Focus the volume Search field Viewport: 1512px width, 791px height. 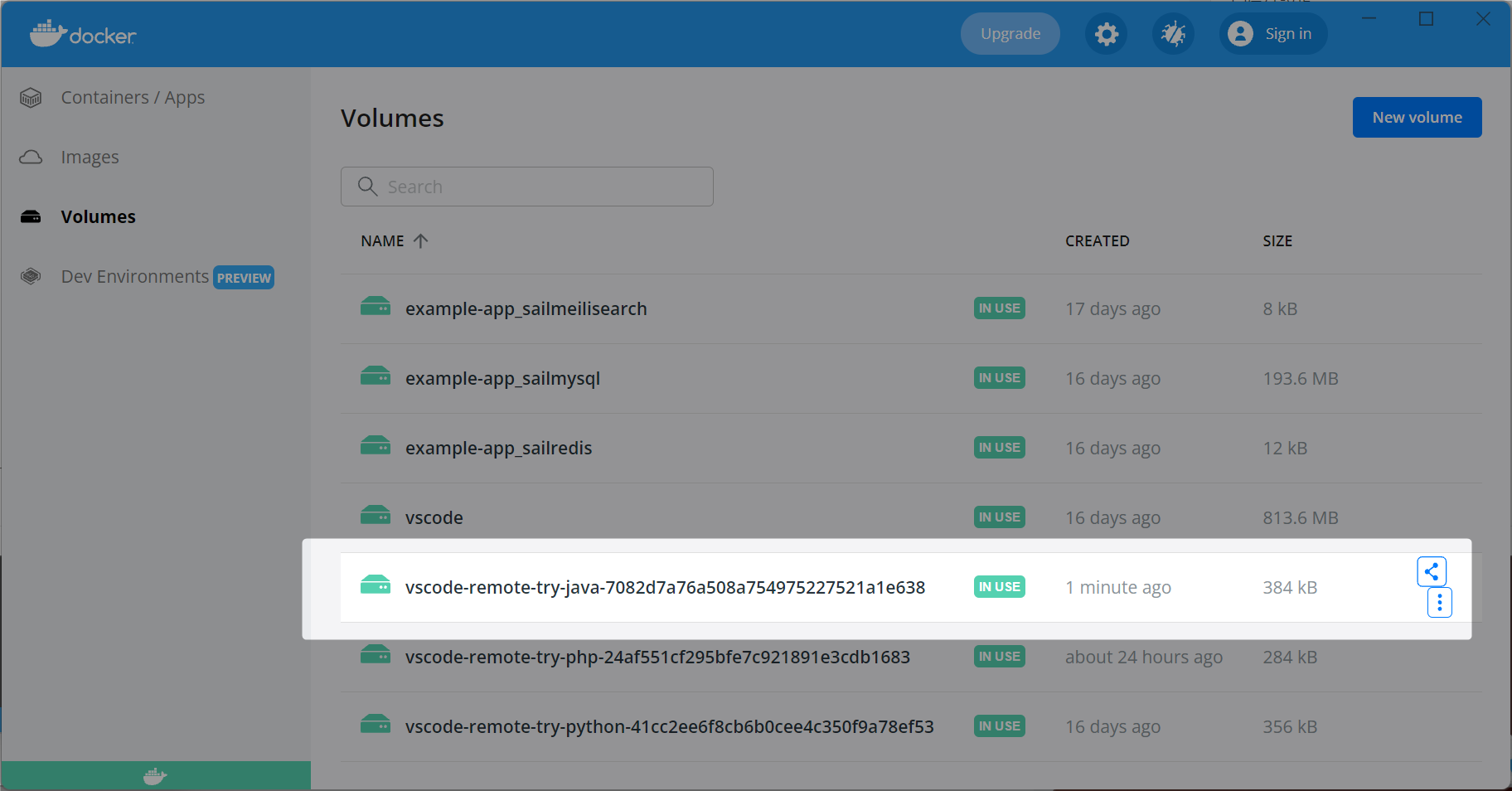click(x=527, y=187)
